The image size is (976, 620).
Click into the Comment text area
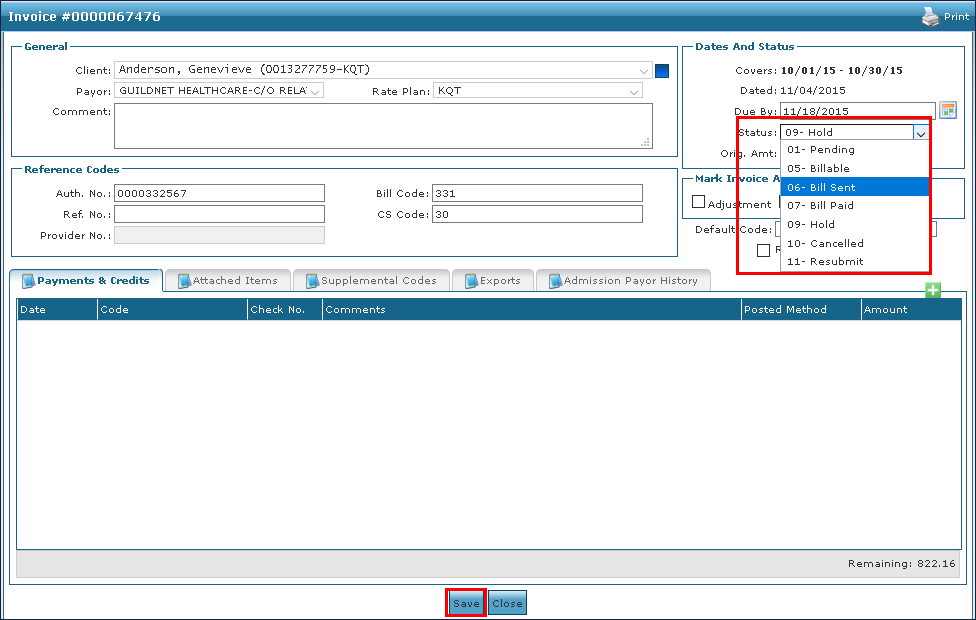tap(382, 126)
